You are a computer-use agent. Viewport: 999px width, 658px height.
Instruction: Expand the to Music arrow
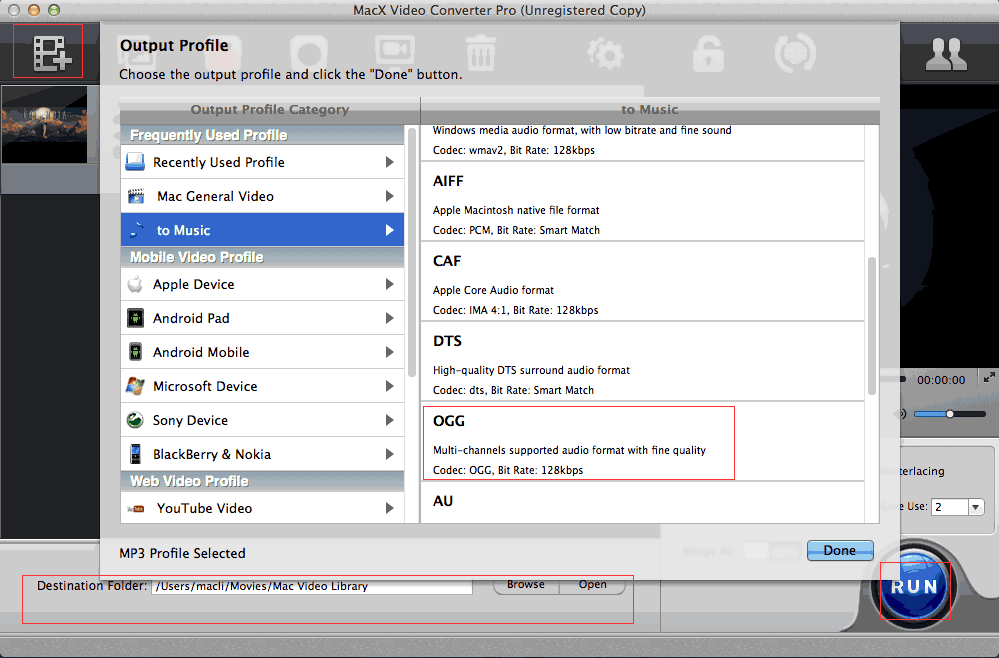click(x=389, y=230)
